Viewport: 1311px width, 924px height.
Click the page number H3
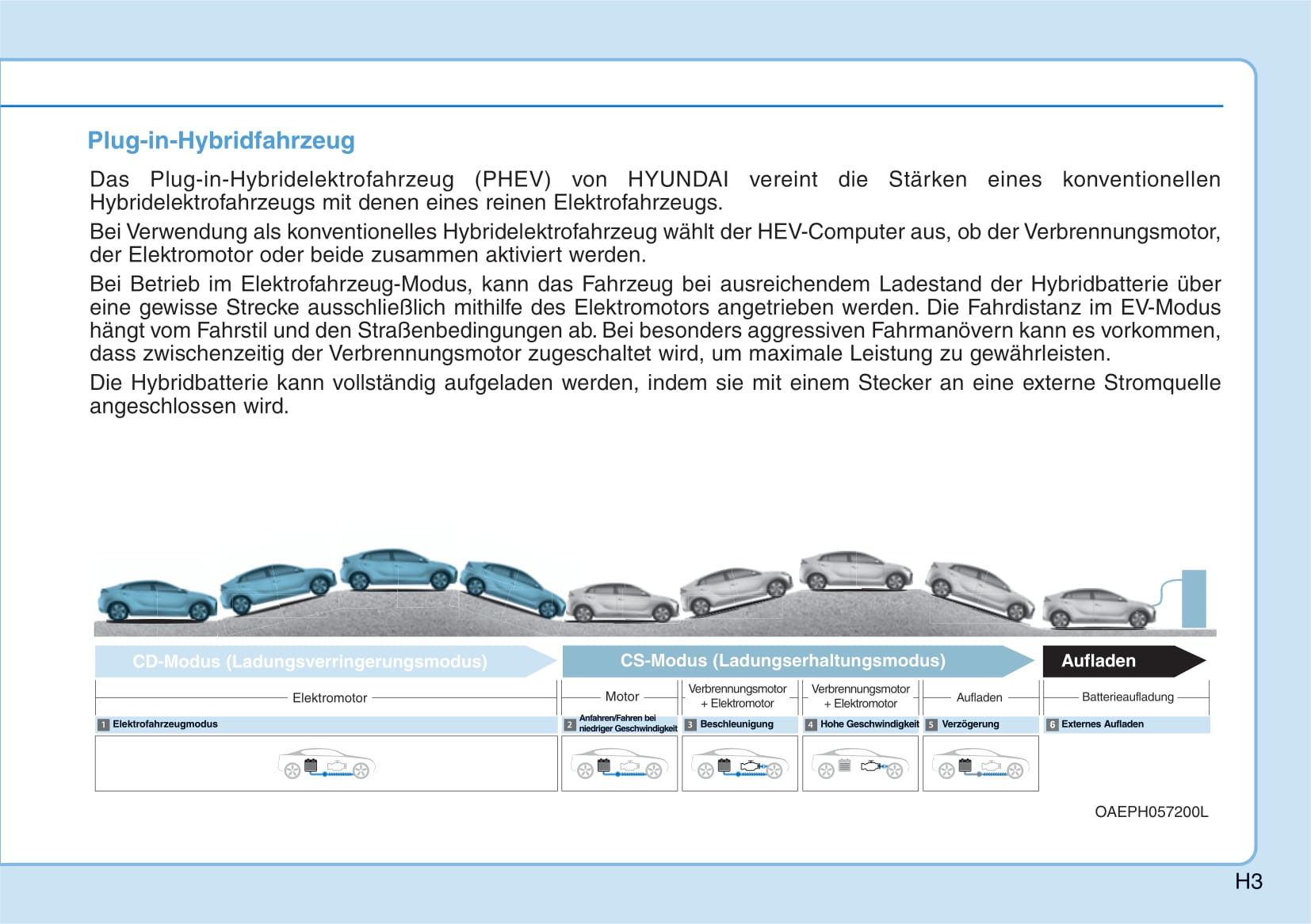click(x=1248, y=881)
